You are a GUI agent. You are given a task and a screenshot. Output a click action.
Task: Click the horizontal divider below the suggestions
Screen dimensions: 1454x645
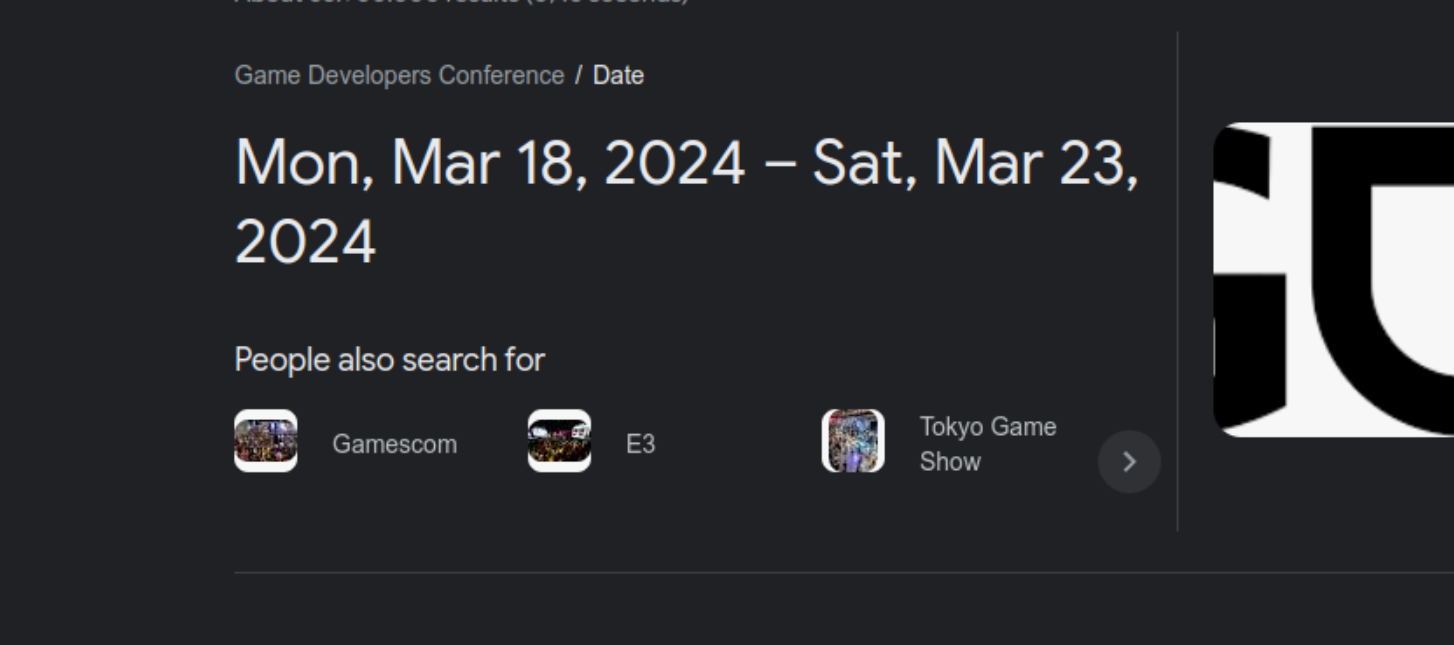pos(700,573)
